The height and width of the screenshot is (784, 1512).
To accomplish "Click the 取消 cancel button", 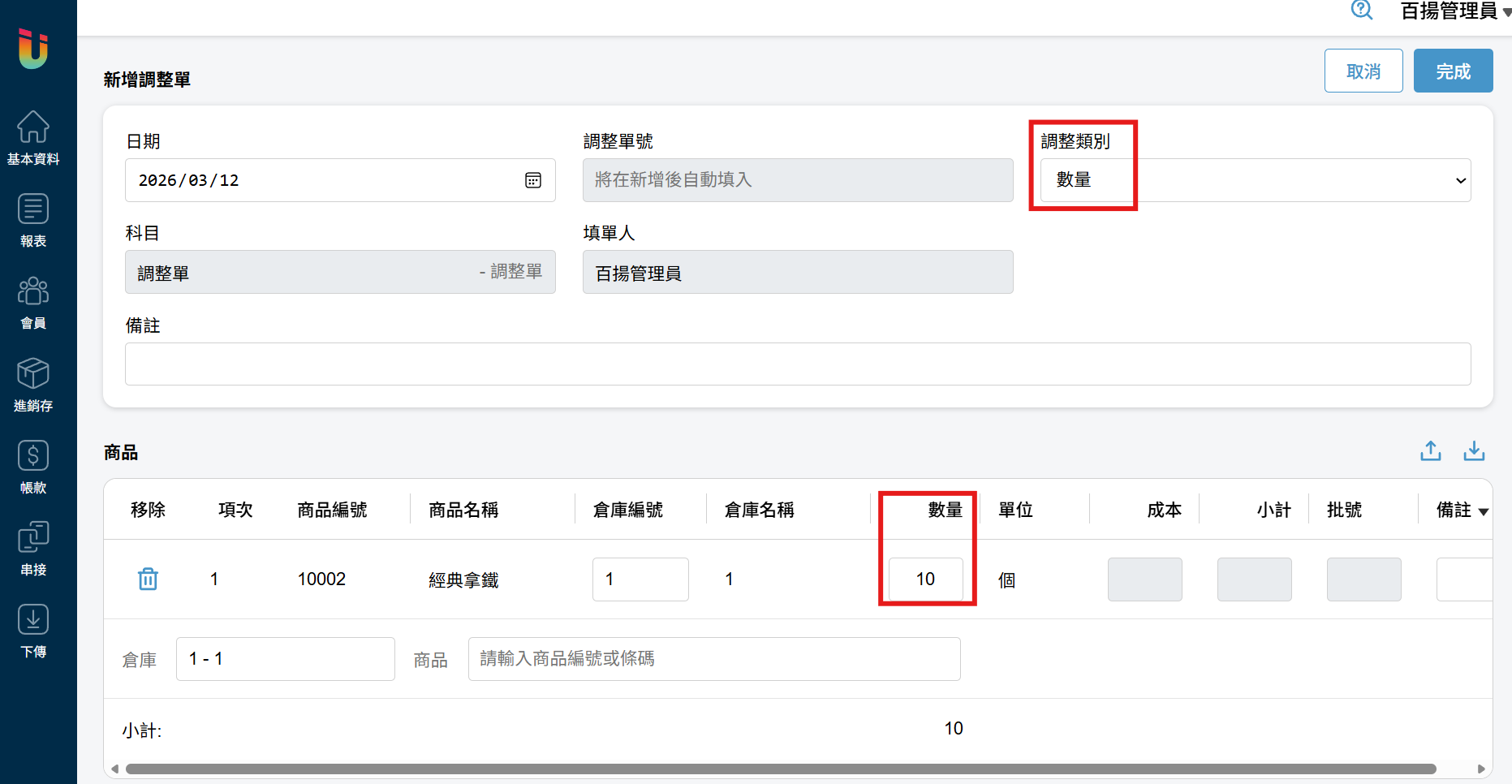I will tap(1363, 71).
